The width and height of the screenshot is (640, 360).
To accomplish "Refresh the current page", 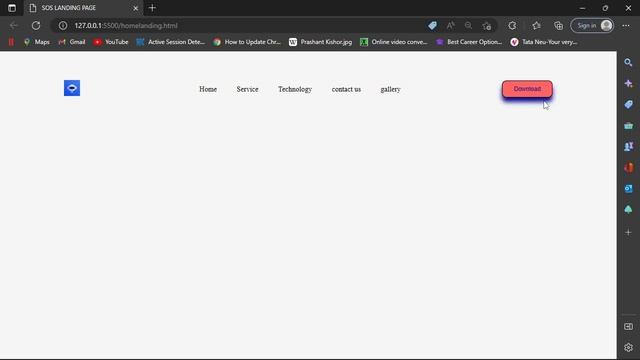I will pyautogui.click(x=36, y=25).
